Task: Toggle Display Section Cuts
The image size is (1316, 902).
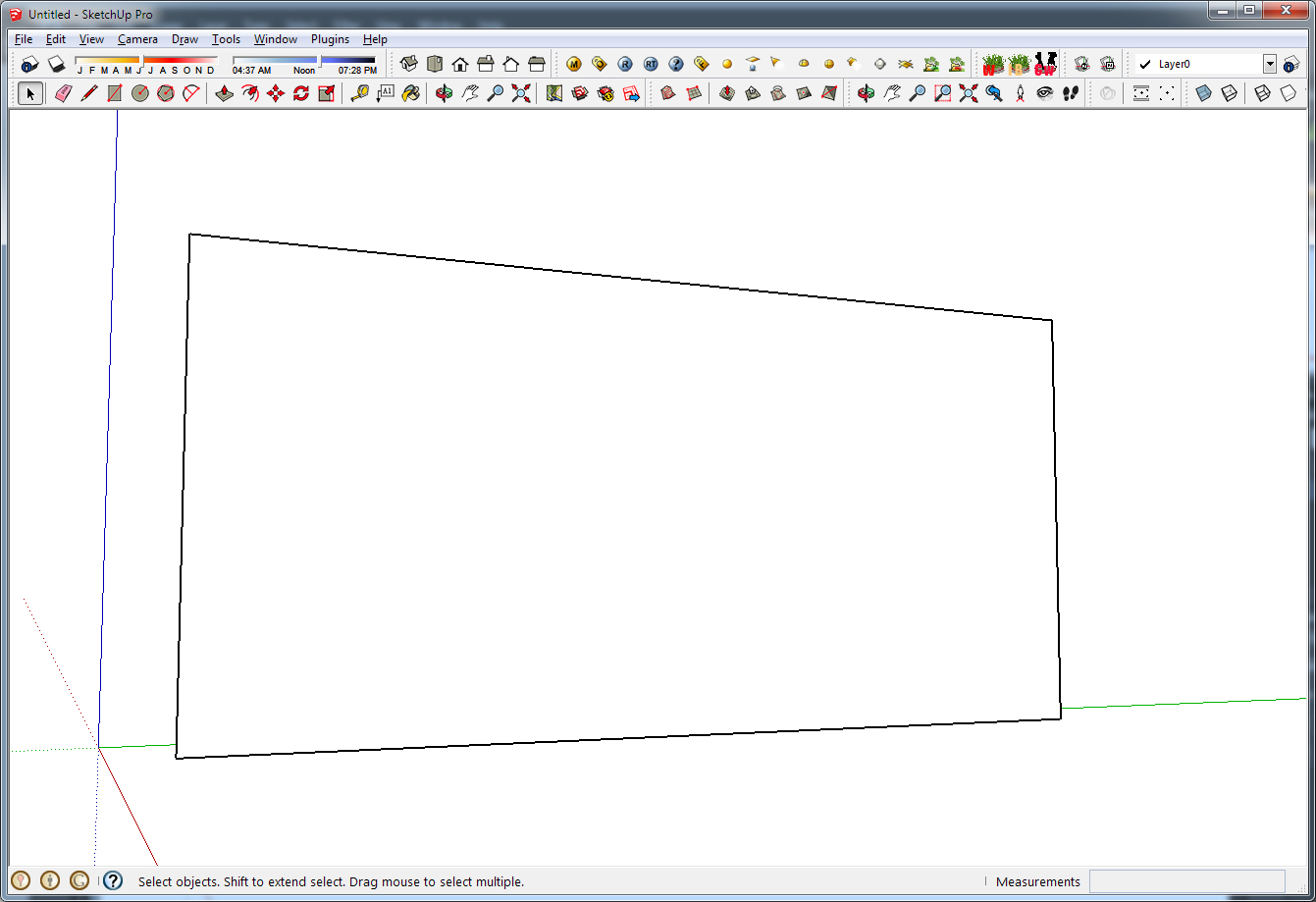Action: (x=1167, y=93)
